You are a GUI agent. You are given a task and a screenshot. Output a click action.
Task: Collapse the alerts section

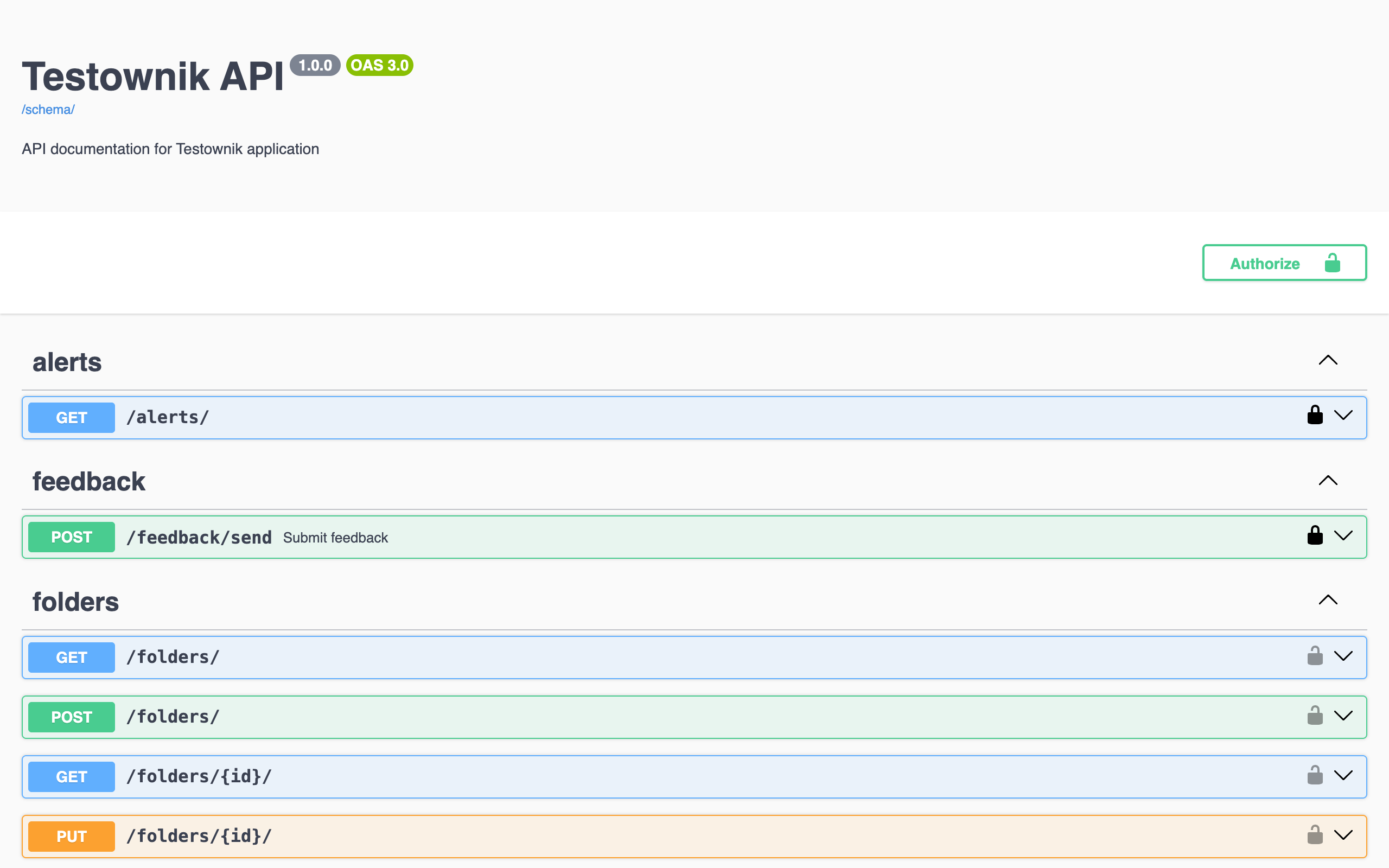click(1329, 361)
